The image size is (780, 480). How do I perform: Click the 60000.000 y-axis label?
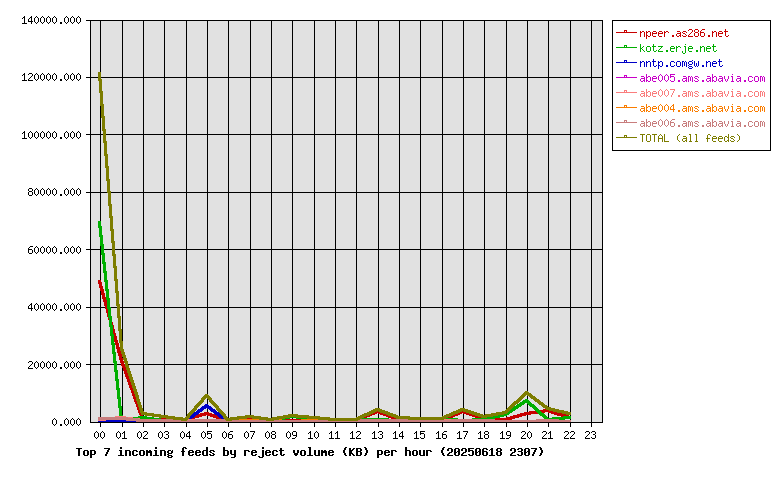tap(54, 250)
